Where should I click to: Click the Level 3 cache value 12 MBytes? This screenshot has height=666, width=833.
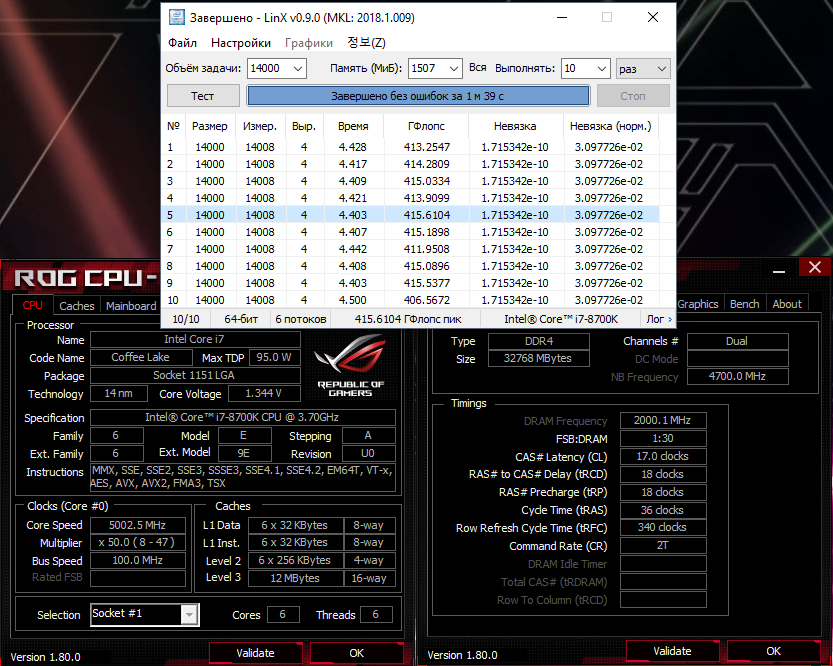click(x=295, y=578)
